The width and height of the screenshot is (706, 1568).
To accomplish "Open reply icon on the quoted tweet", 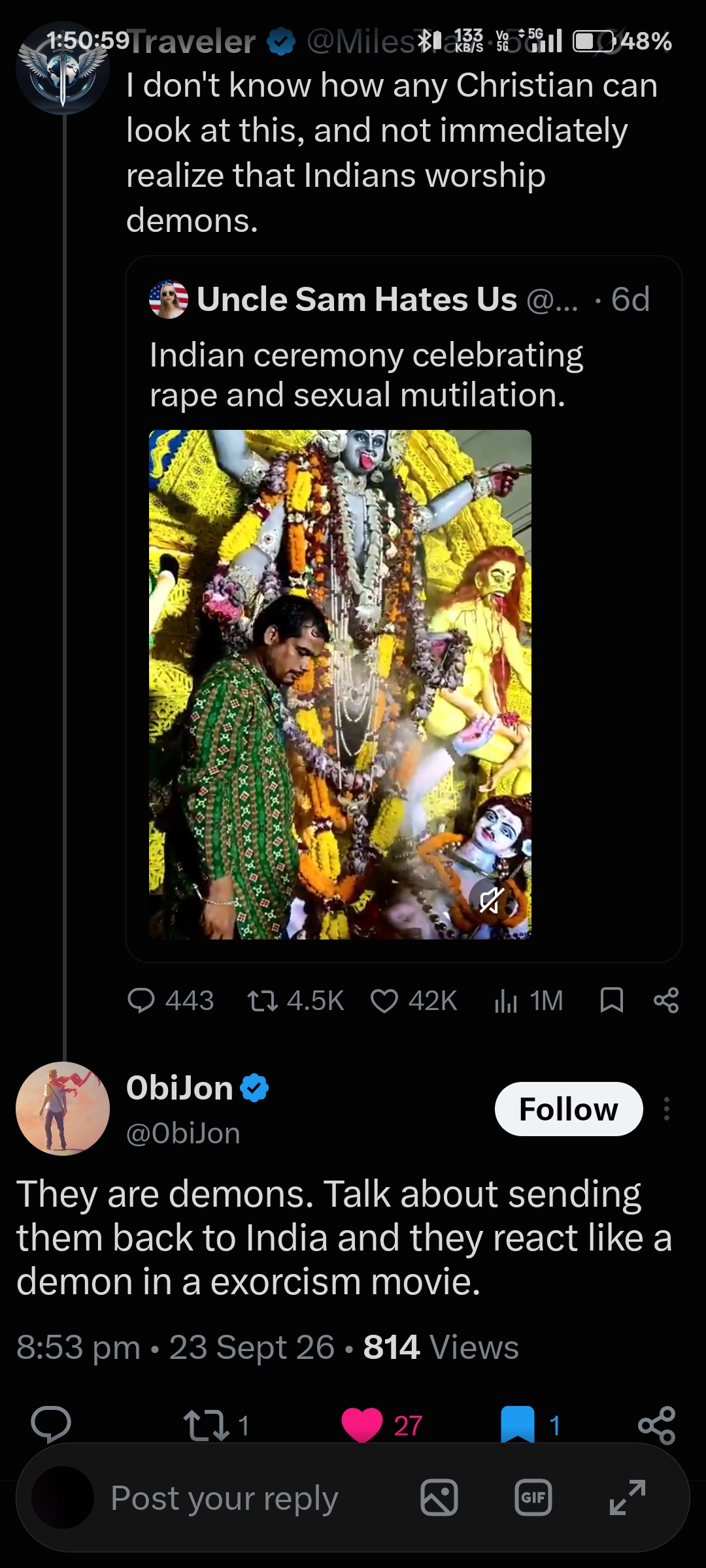I will (x=141, y=1000).
